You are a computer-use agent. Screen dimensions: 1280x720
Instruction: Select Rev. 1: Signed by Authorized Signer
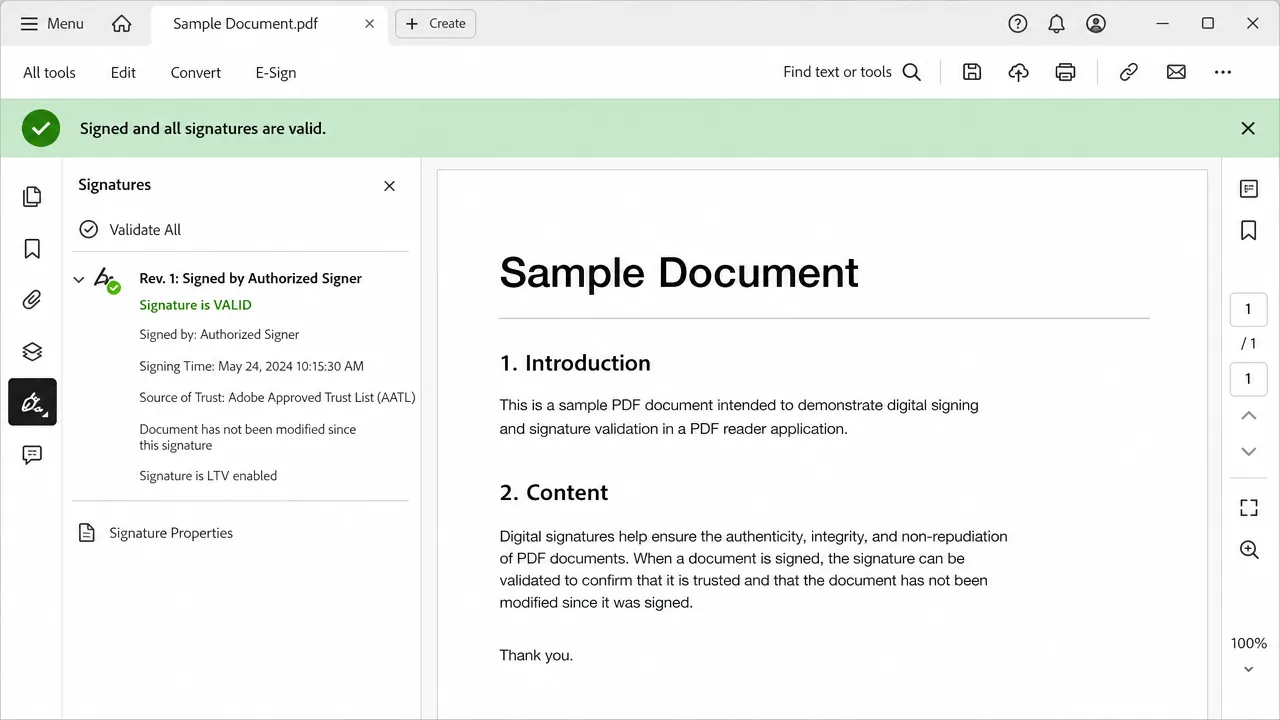[x=250, y=278]
